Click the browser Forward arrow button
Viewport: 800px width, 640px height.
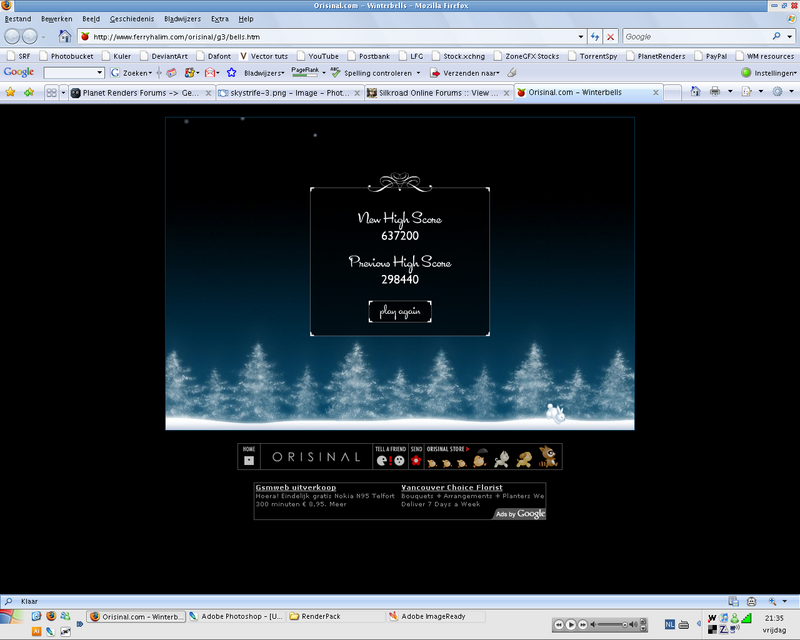[30, 37]
